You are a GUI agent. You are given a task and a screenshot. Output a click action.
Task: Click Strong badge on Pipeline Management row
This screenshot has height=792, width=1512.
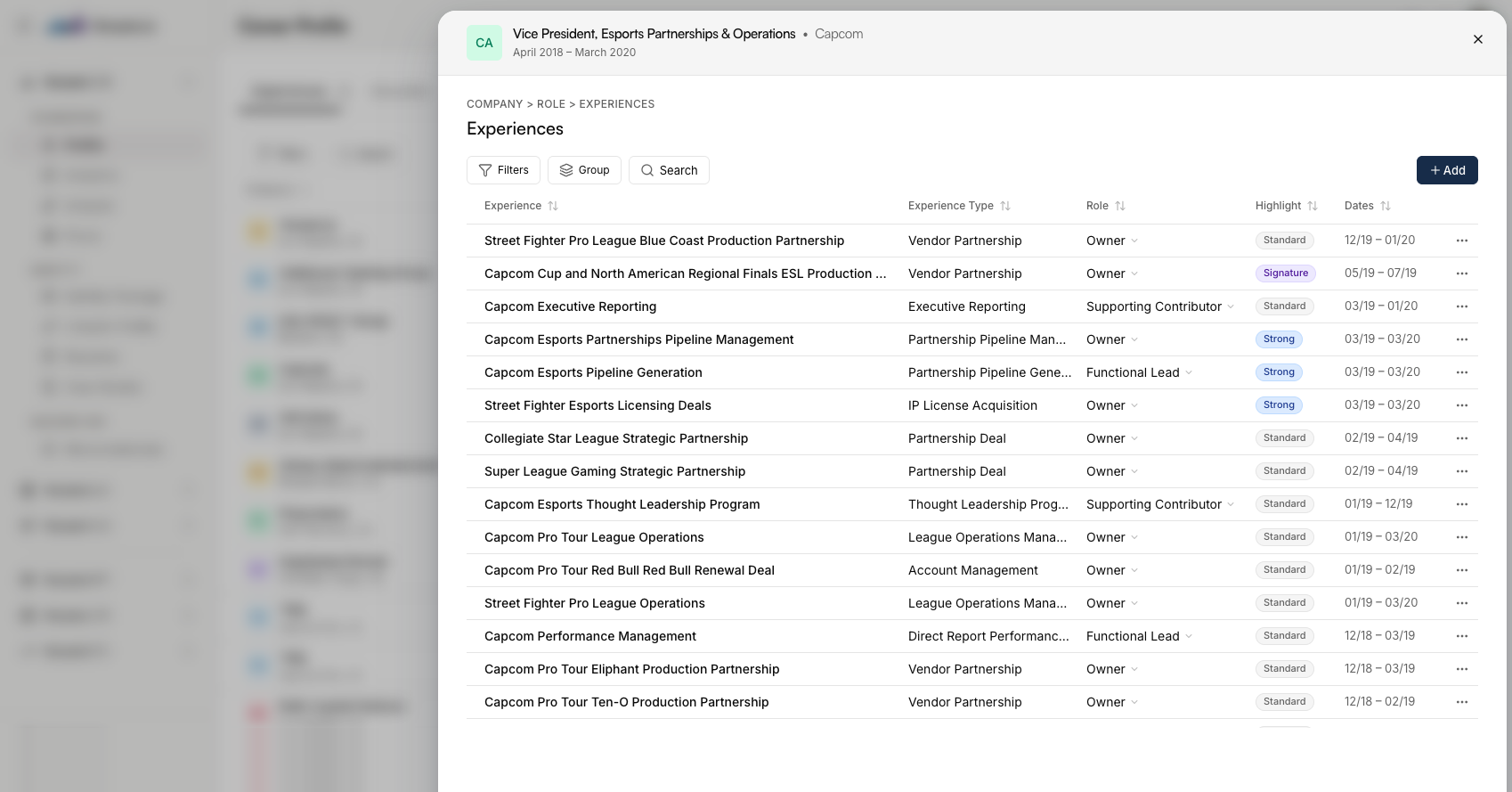click(x=1279, y=339)
